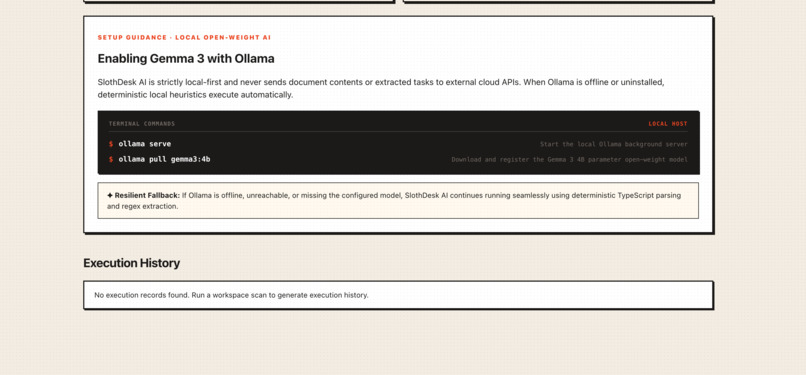The width and height of the screenshot is (806, 375).
Task: Click the 'SETUP GUIDANCE - LOCAL OPEN-WEIGHT AI' label
Action: 184,38
